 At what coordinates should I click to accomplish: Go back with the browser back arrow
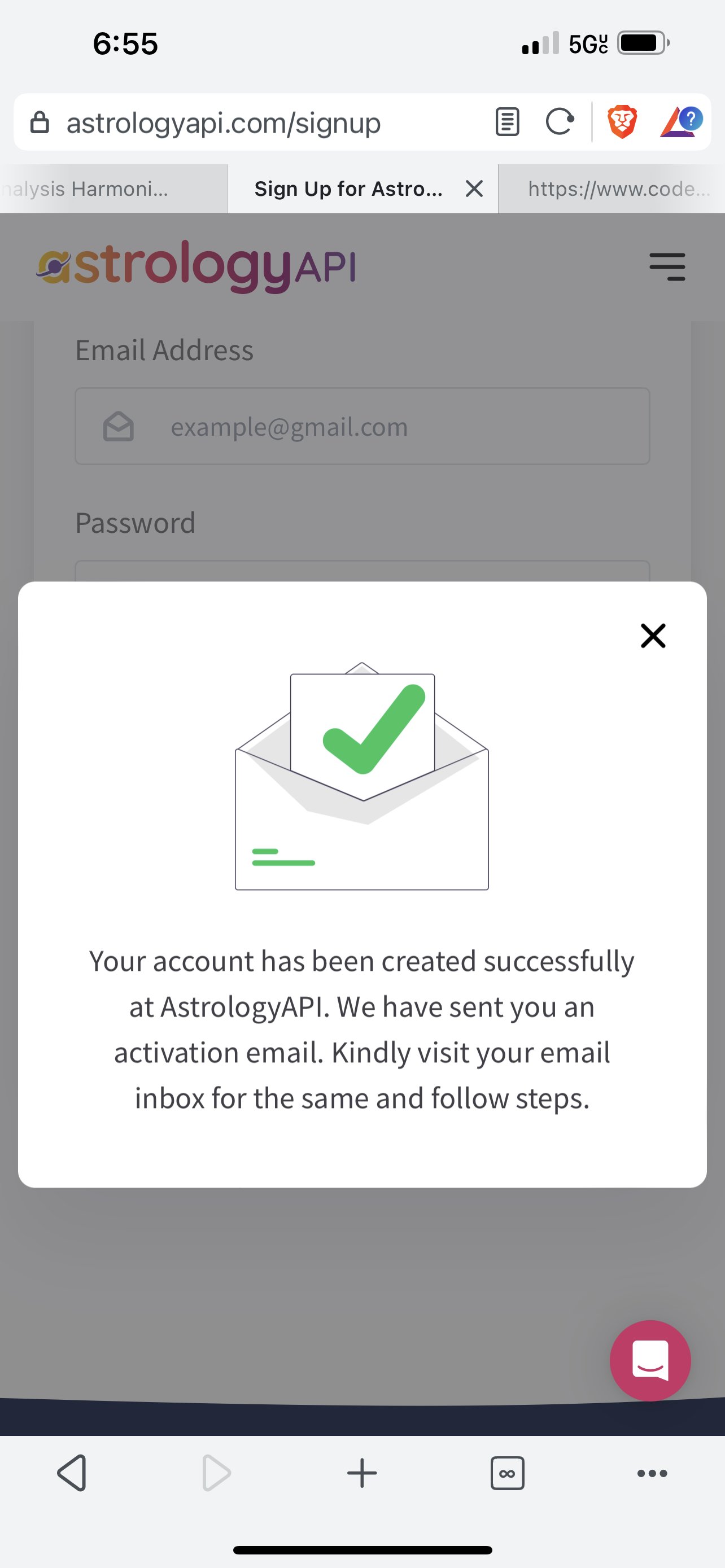pos(72,1473)
